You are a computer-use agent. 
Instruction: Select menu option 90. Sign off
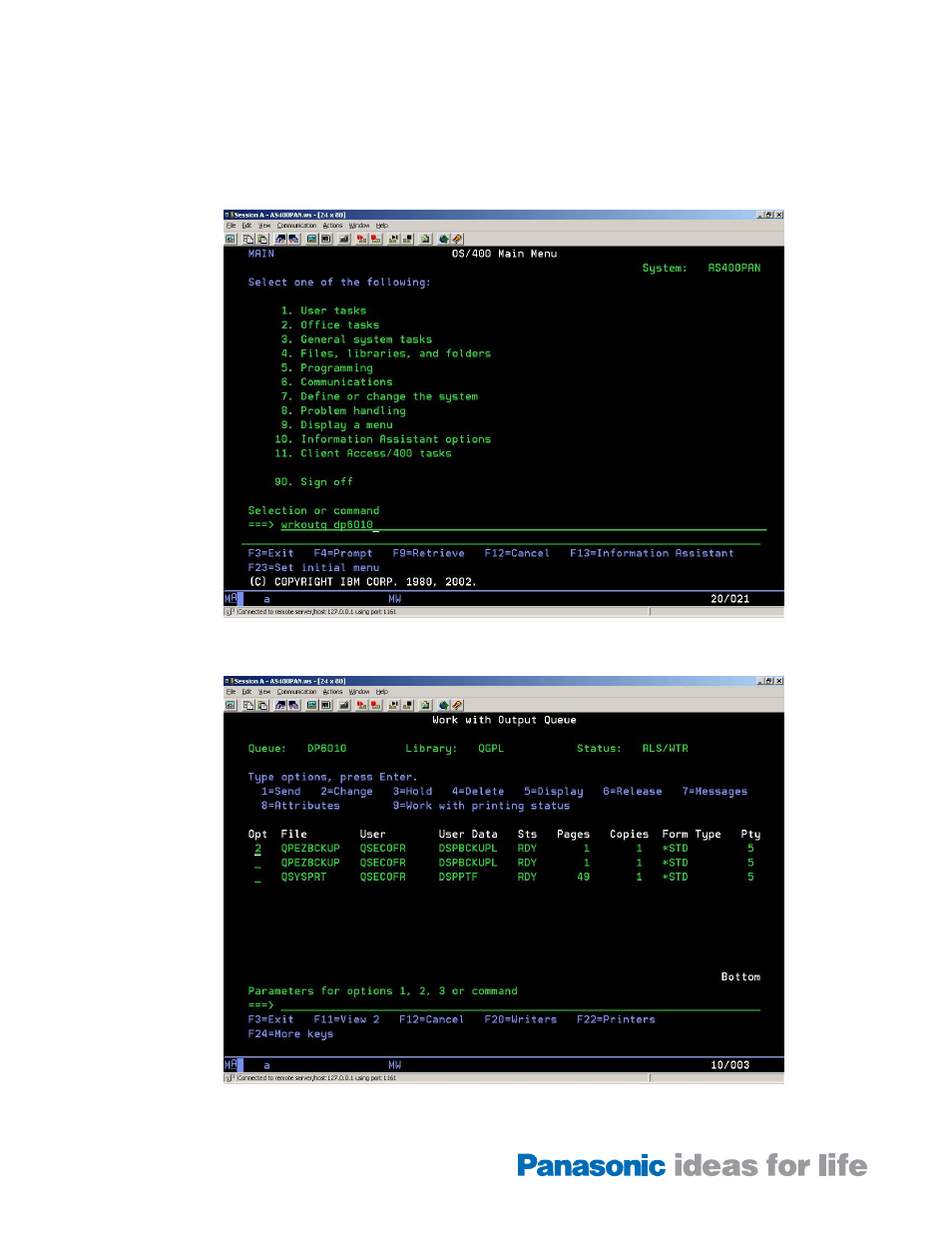tap(313, 482)
